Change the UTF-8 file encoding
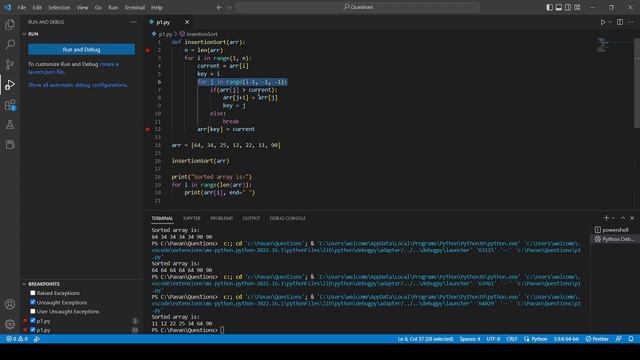The width and height of the screenshot is (640, 360). 493,339
